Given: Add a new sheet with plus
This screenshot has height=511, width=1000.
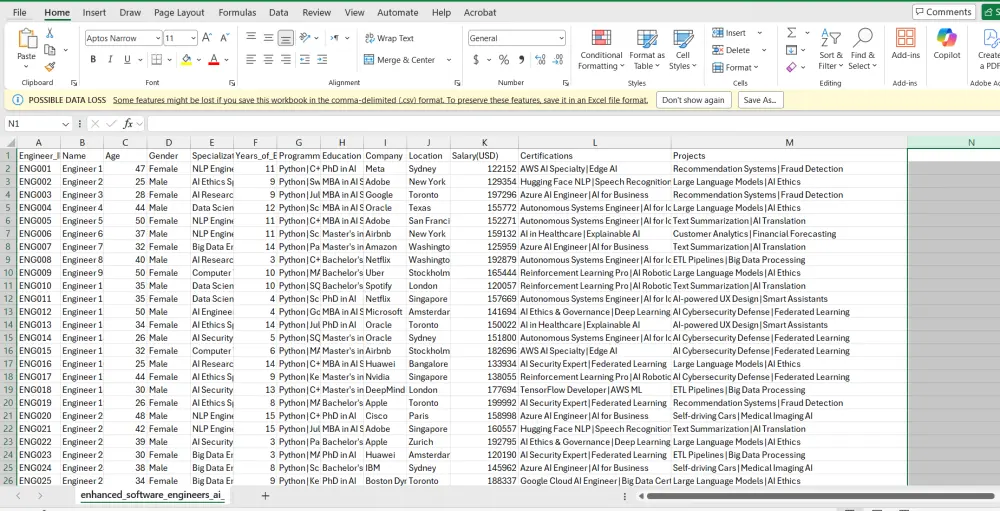Looking at the screenshot, I should point(265,496).
